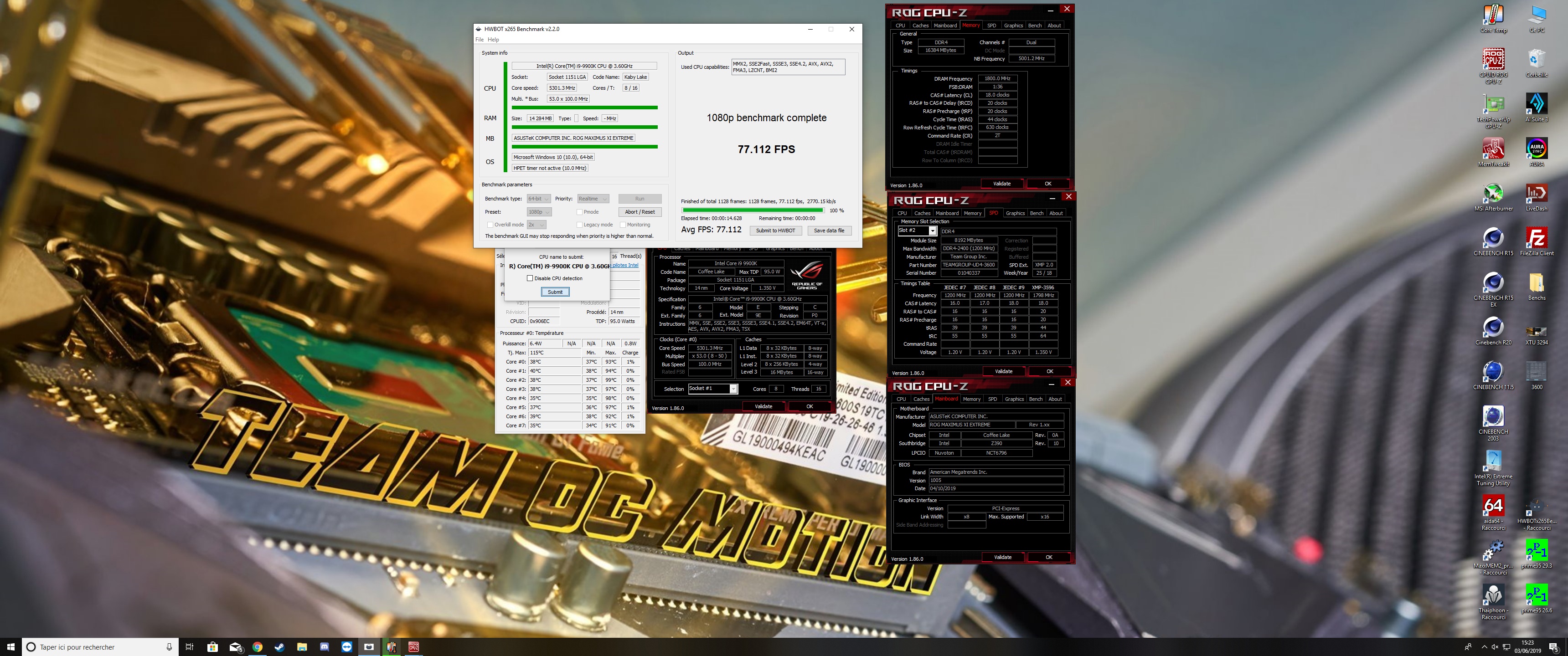Open Task View on the taskbar
The image size is (1568, 656).
point(189,647)
